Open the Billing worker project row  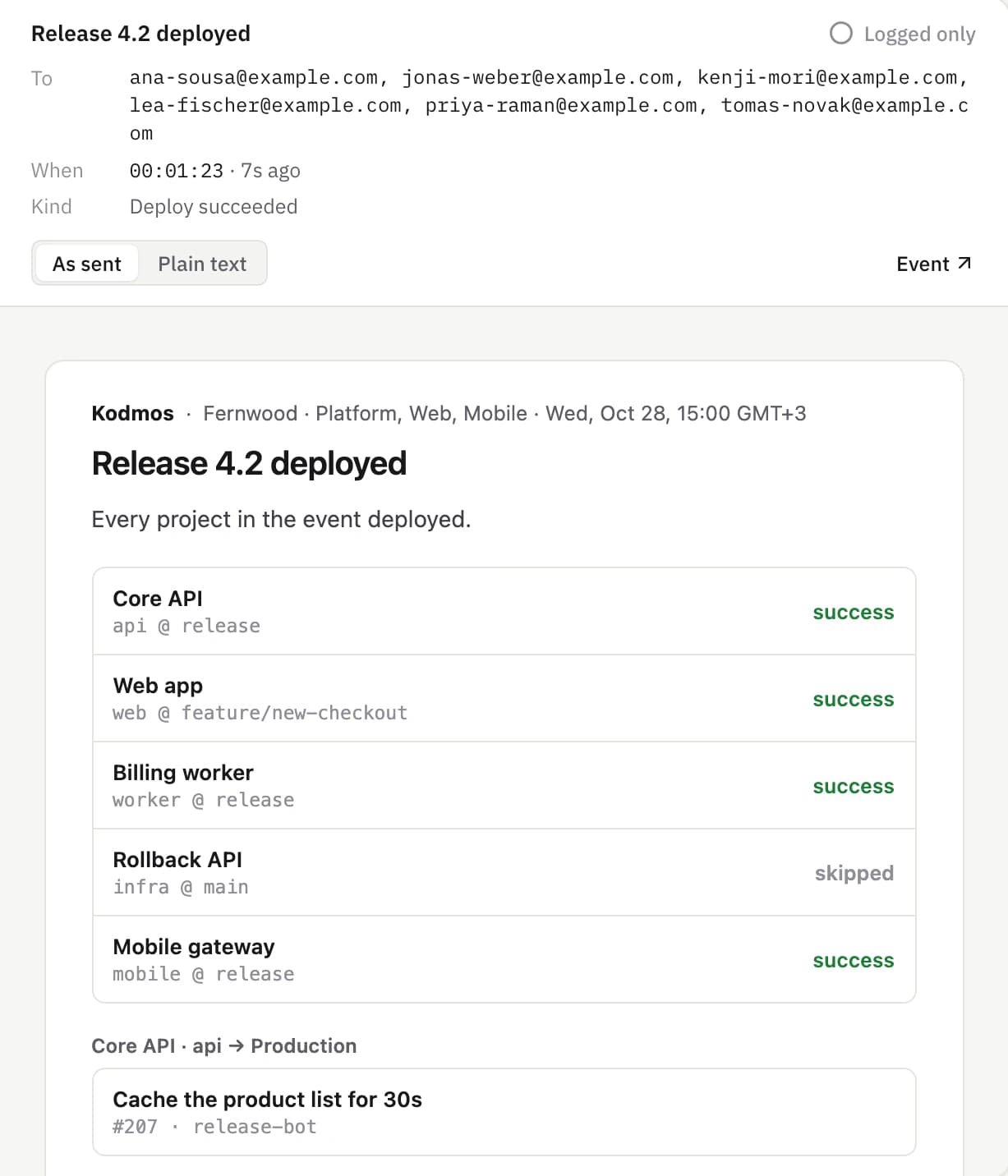[x=504, y=786]
